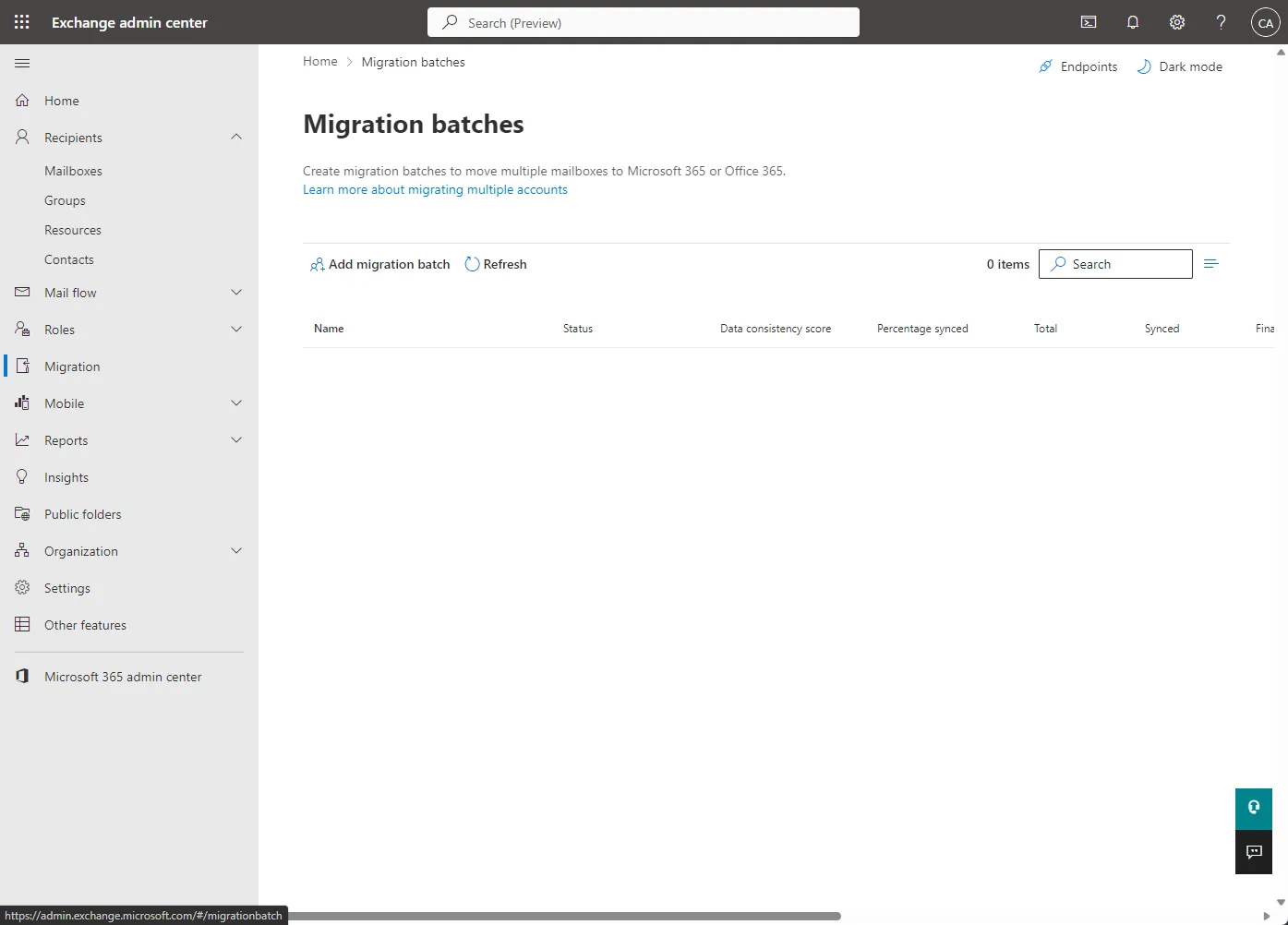Click the vertical scrollbar down arrow
This screenshot has width=1288, height=925.
click(1281, 902)
